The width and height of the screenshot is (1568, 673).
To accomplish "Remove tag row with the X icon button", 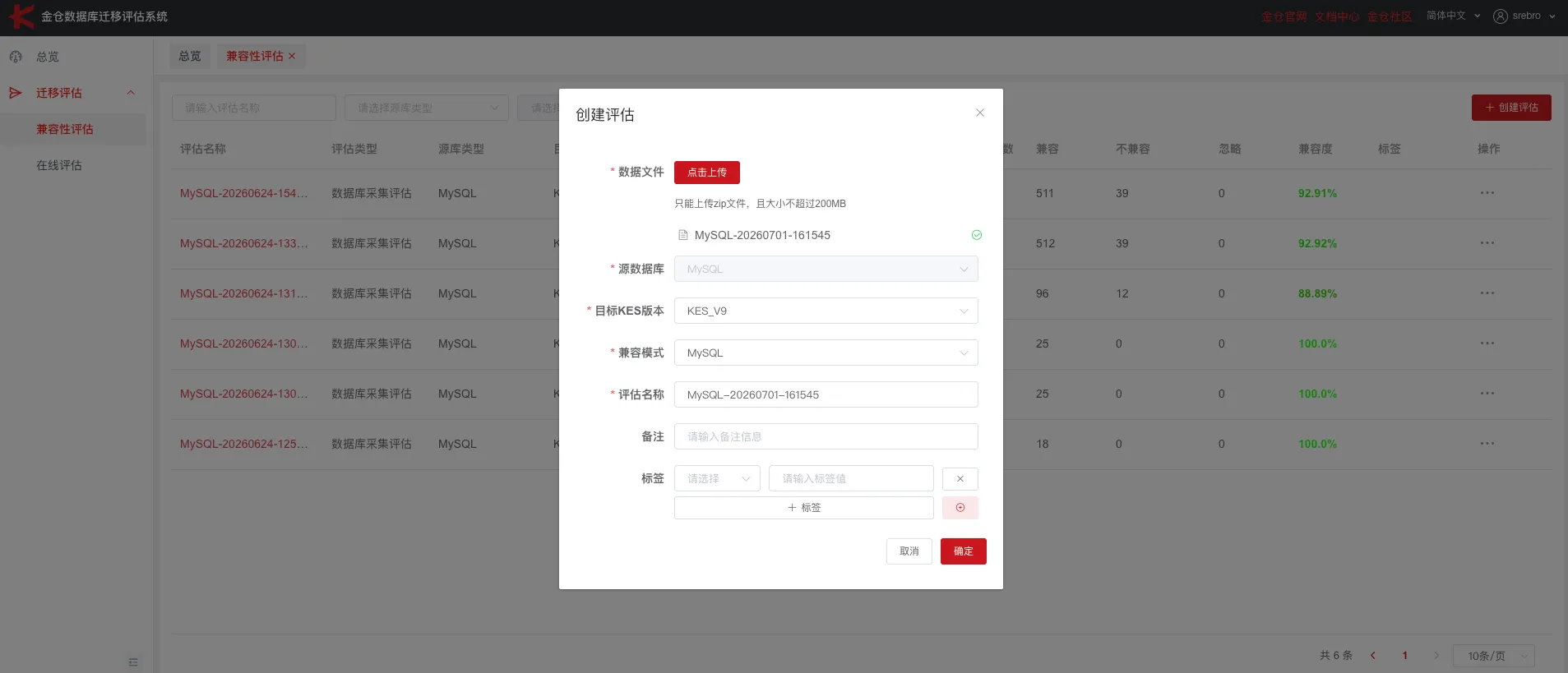I will click(960, 478).
